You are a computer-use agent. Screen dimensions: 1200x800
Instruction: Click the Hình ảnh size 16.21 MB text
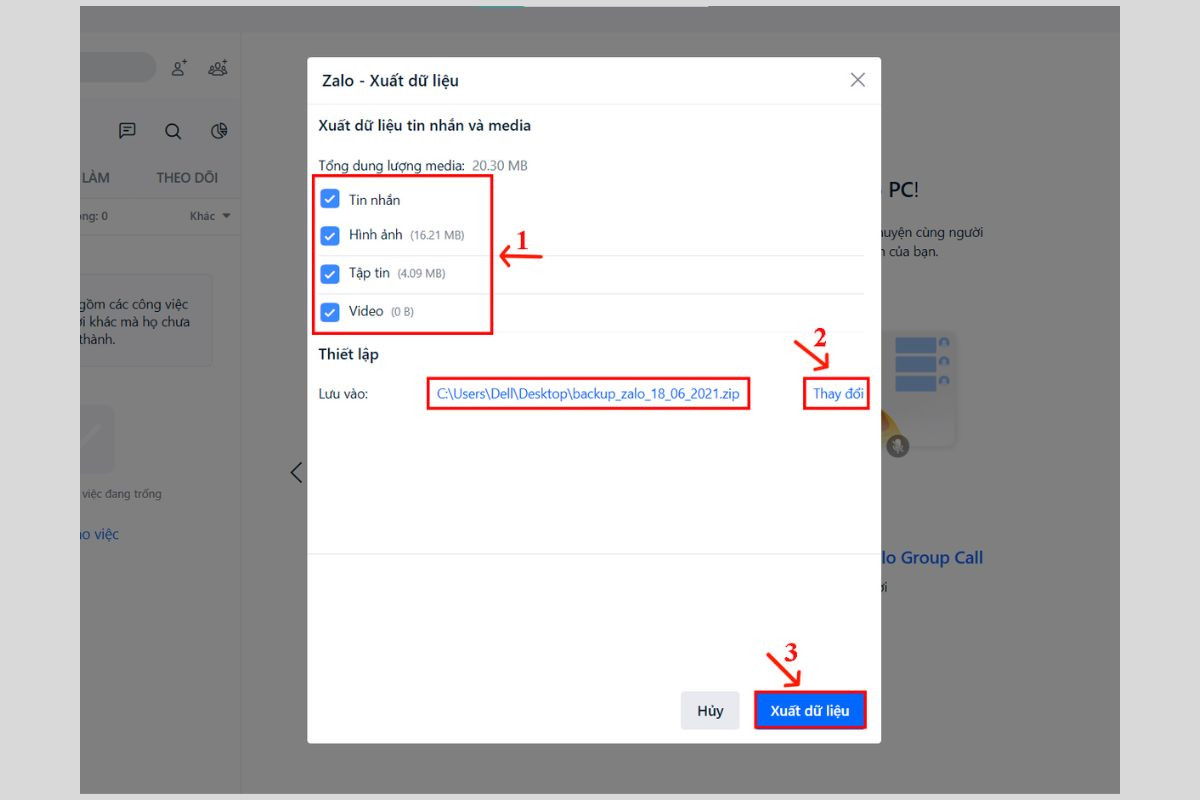pyautogui.click(x=437, y=236)
